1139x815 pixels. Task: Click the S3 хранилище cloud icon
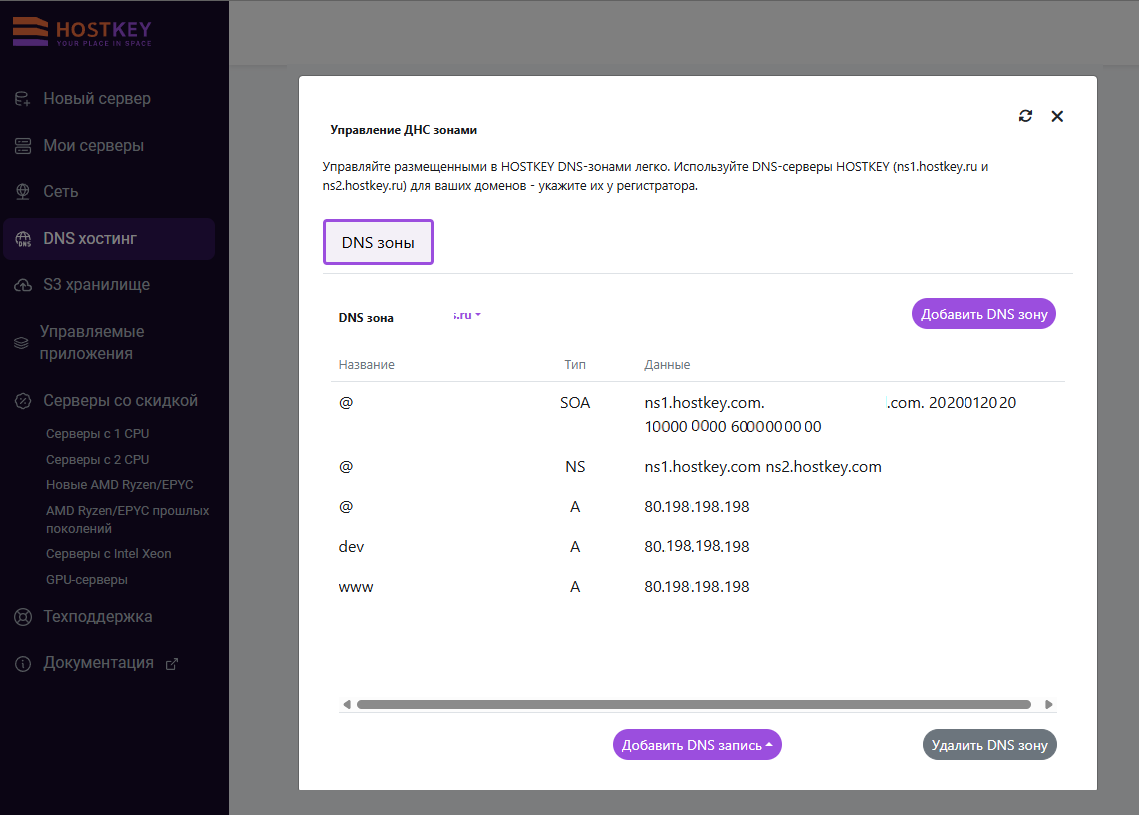coord(23,285)
